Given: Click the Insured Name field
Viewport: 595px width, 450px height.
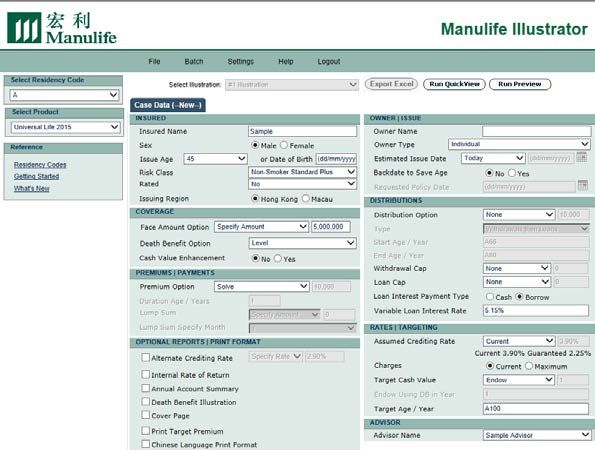Looking at the screenshot, I should click(302, 131).
